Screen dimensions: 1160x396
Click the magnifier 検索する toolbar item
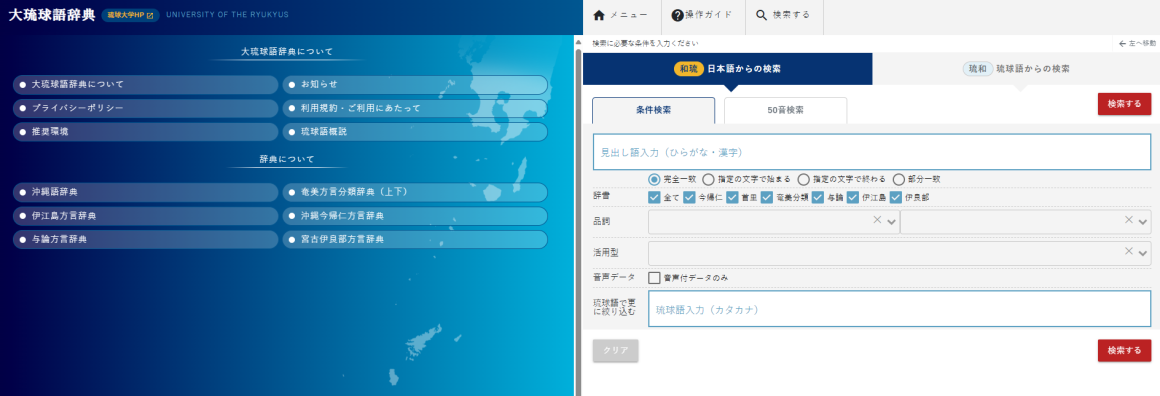[783, 16]
